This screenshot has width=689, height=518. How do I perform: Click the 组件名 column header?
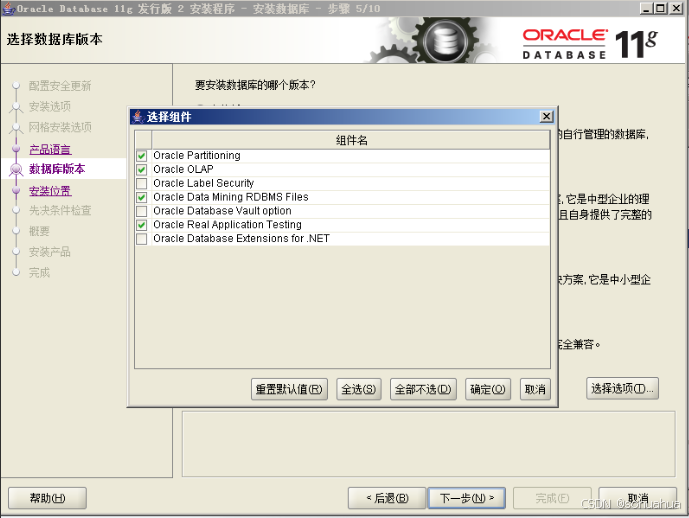[351, 141]
